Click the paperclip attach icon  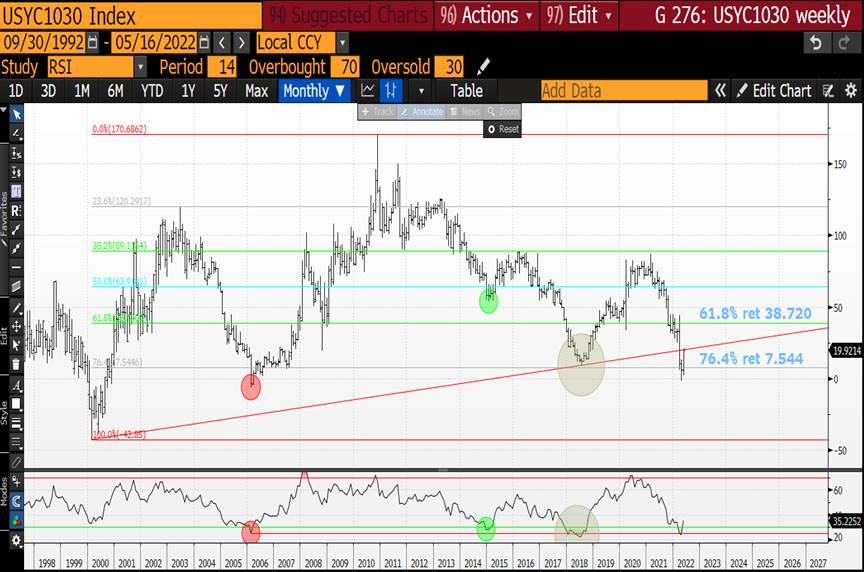pyautogui.click(x=17, y=462)
